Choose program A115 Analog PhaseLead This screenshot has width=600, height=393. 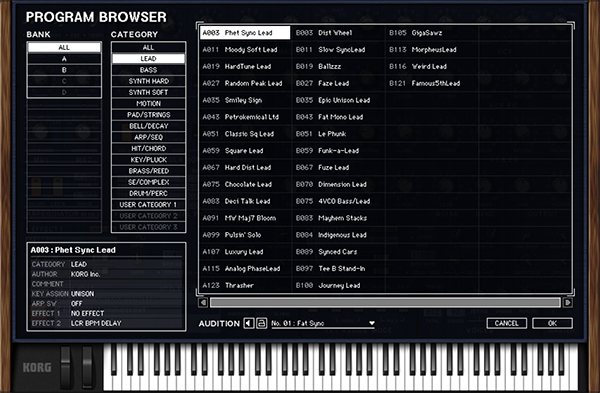tap(245, 269)
